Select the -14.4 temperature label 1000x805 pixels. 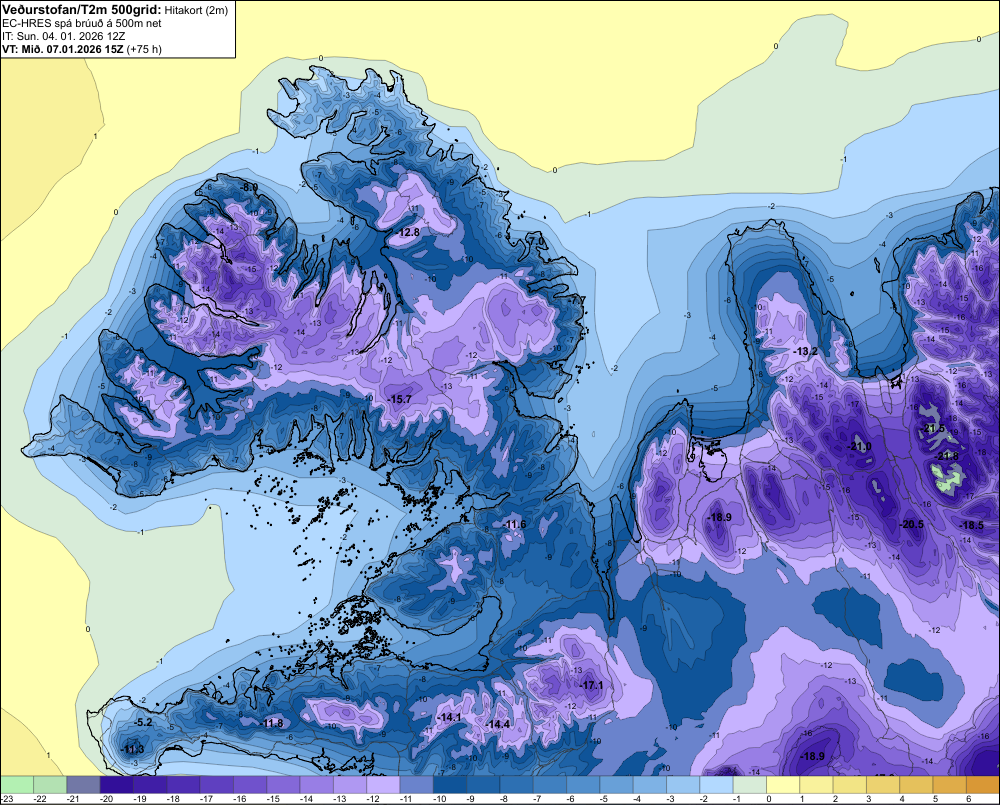(x=497, y=724)
